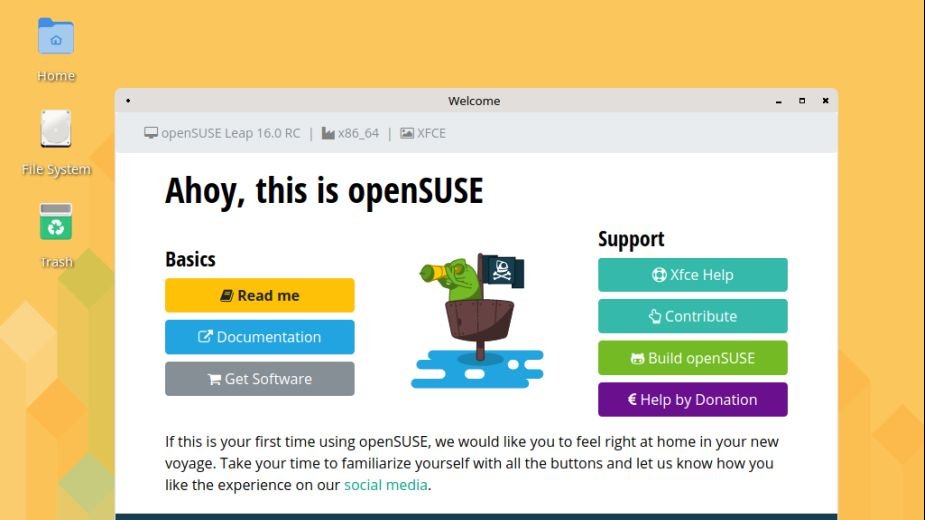Click the openSUSE Leap 16.0 RC label
The width and height of the screenshot is (925, 520).
[x=222, y=133]
